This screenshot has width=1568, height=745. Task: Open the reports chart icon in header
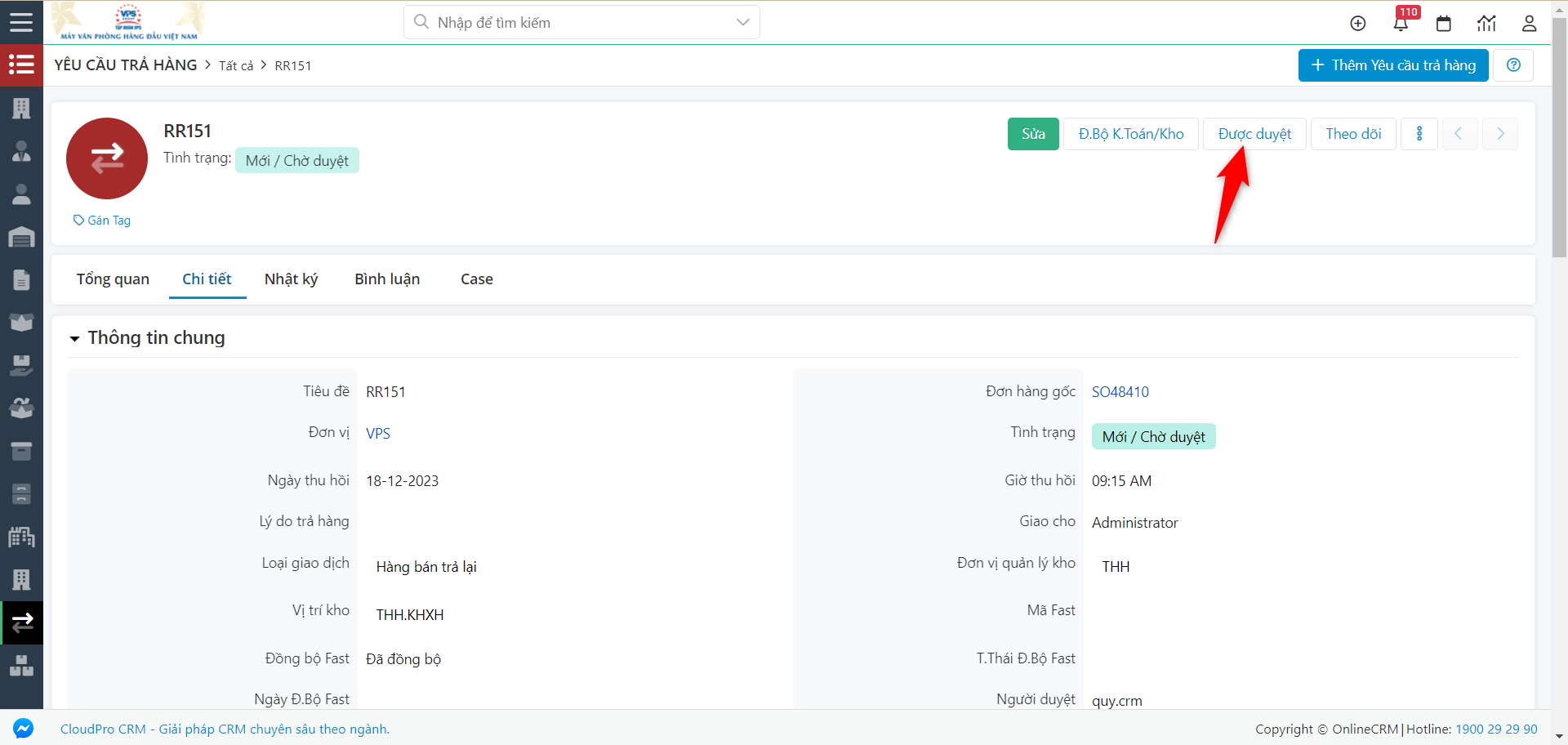(x=1486, y=23)
